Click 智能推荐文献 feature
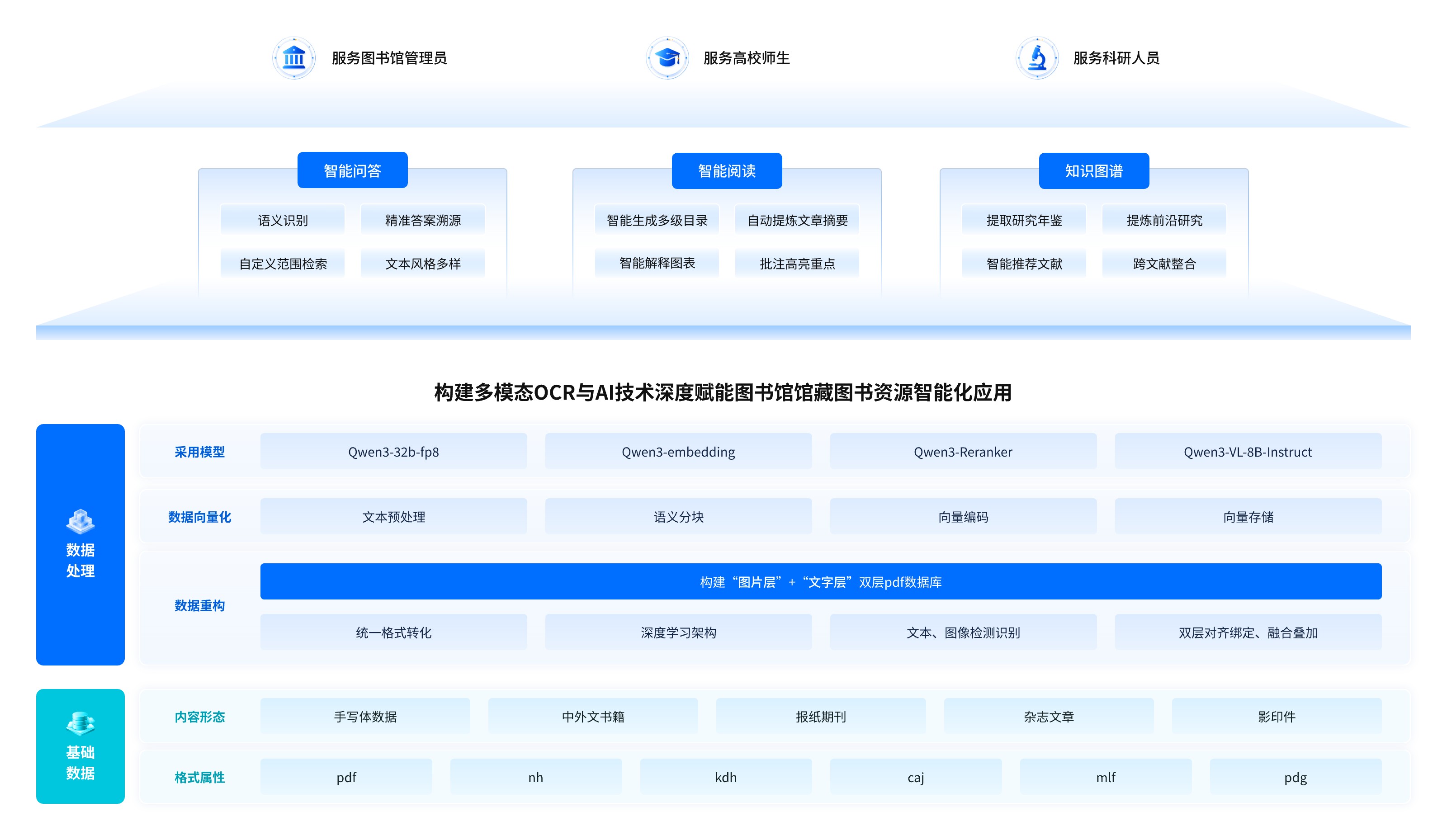 coord(1024,264)
